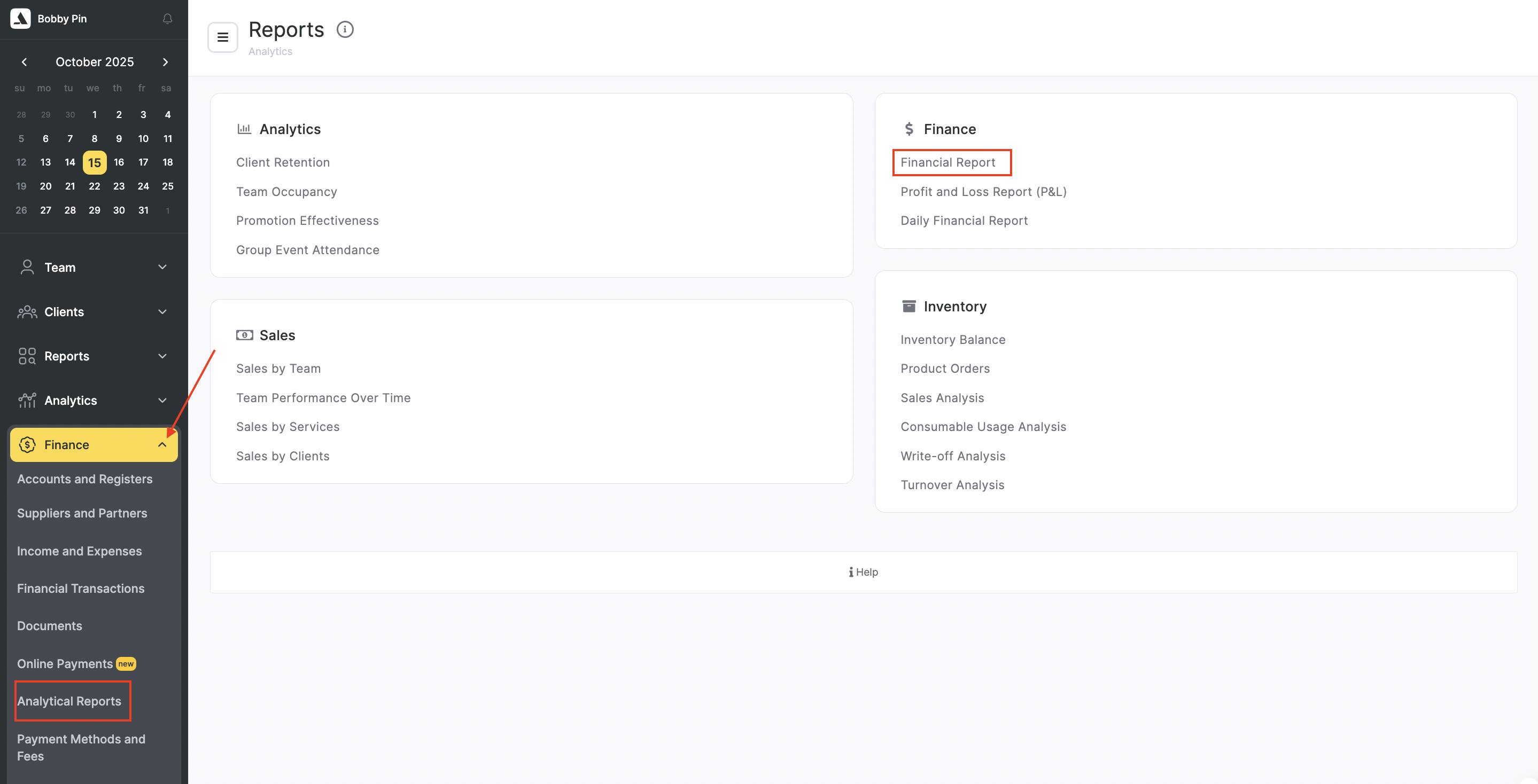
Task: Click the Help link at bottom
Action: click(x=864, y=571)
